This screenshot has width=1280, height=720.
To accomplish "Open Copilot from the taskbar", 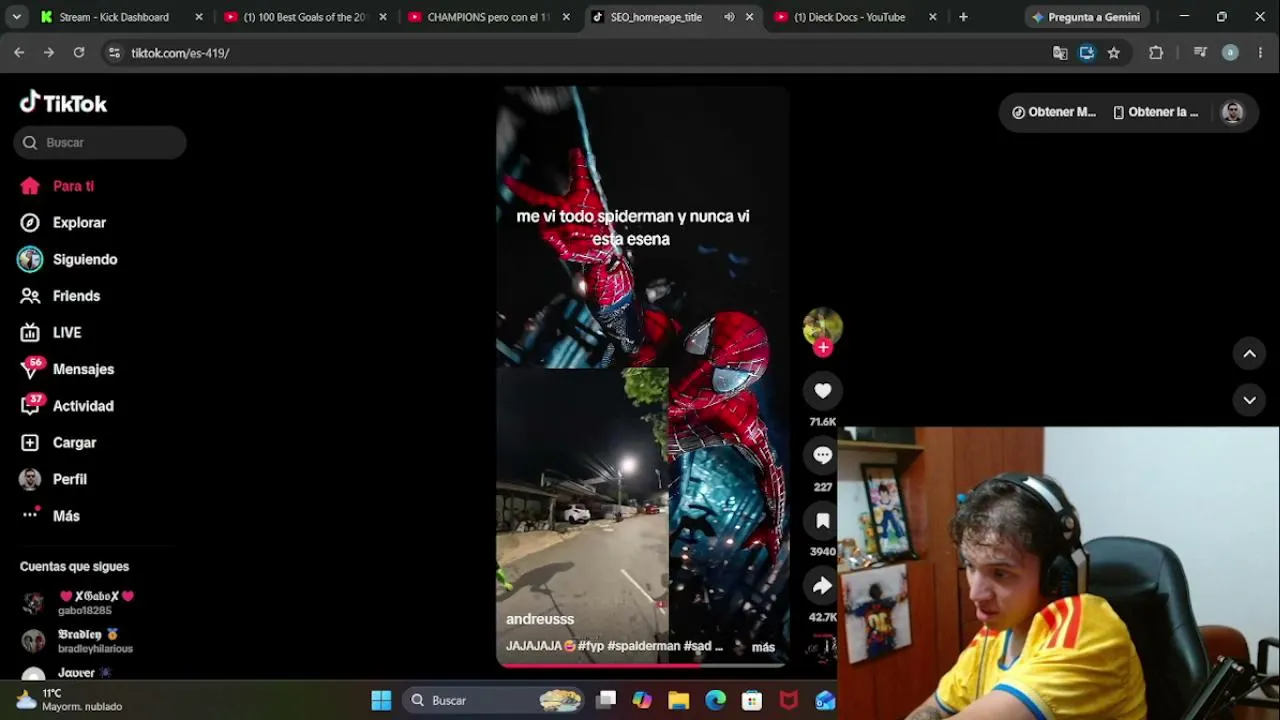I will (642, 700).
